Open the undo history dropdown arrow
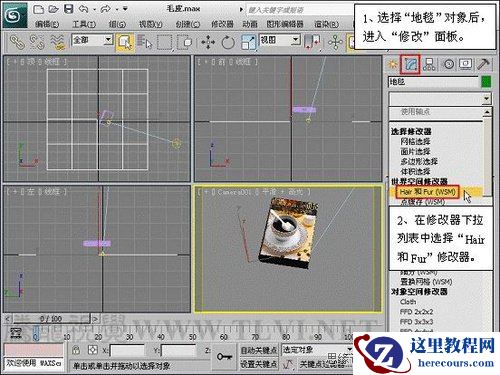 (94, 9)
